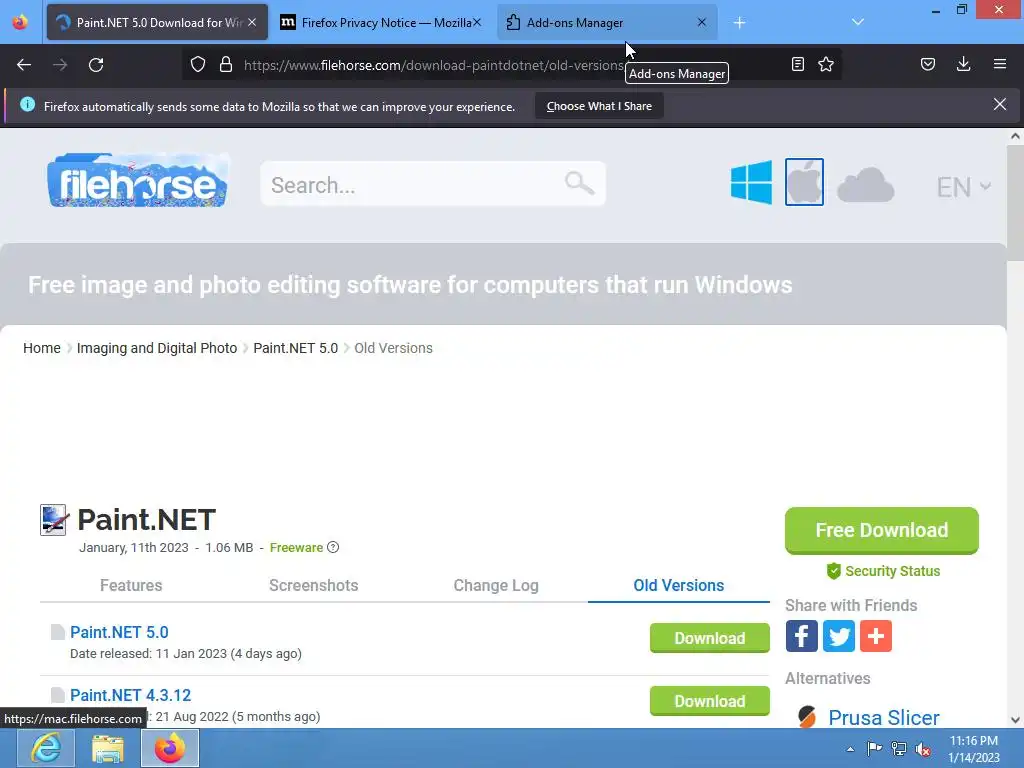The image size is (1024, 768).
Task: Open more sharing options plus icon
Action: 876,636
